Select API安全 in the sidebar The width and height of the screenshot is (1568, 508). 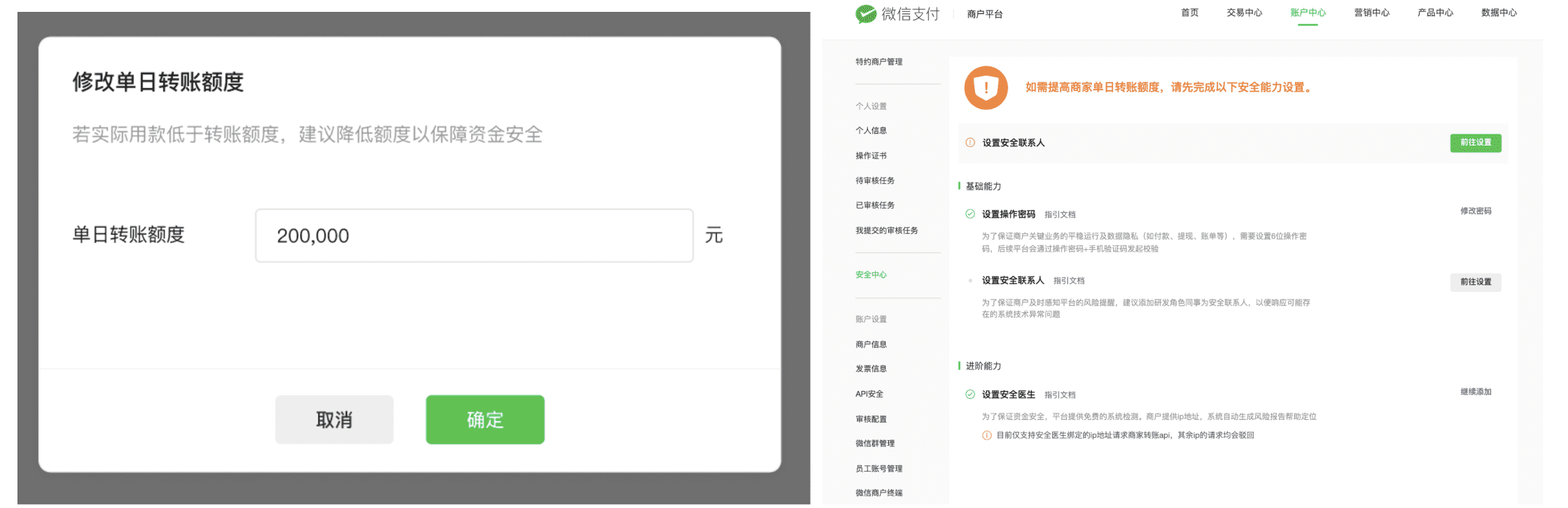[869, 394]
